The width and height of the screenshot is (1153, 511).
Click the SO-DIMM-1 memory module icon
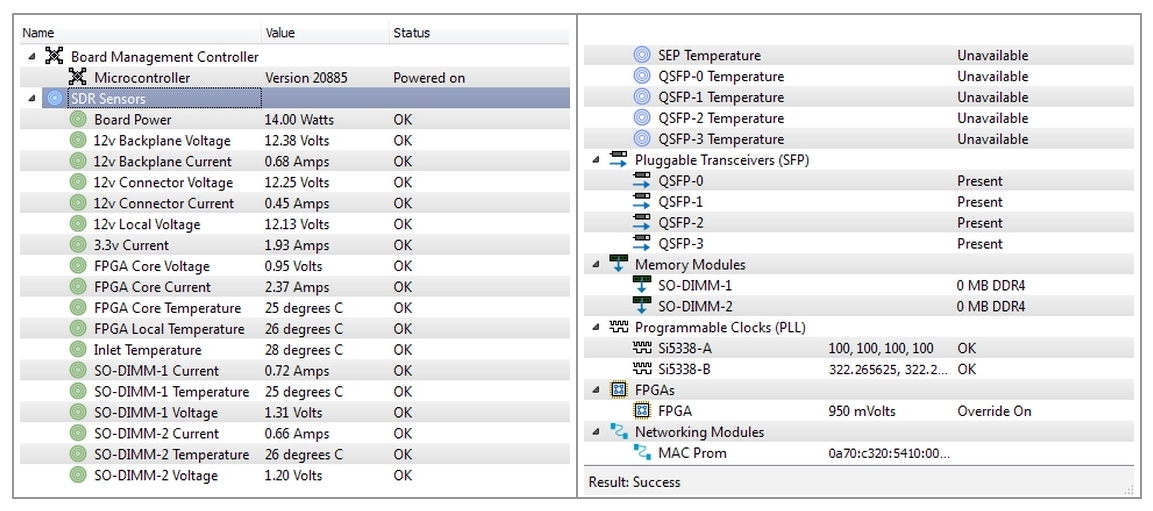click(x=642, y=285)
